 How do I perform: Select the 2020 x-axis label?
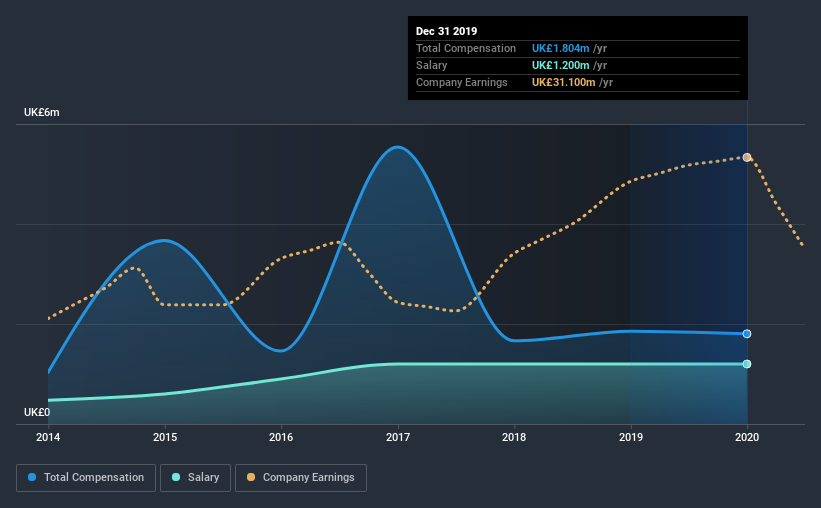point(747,437)
